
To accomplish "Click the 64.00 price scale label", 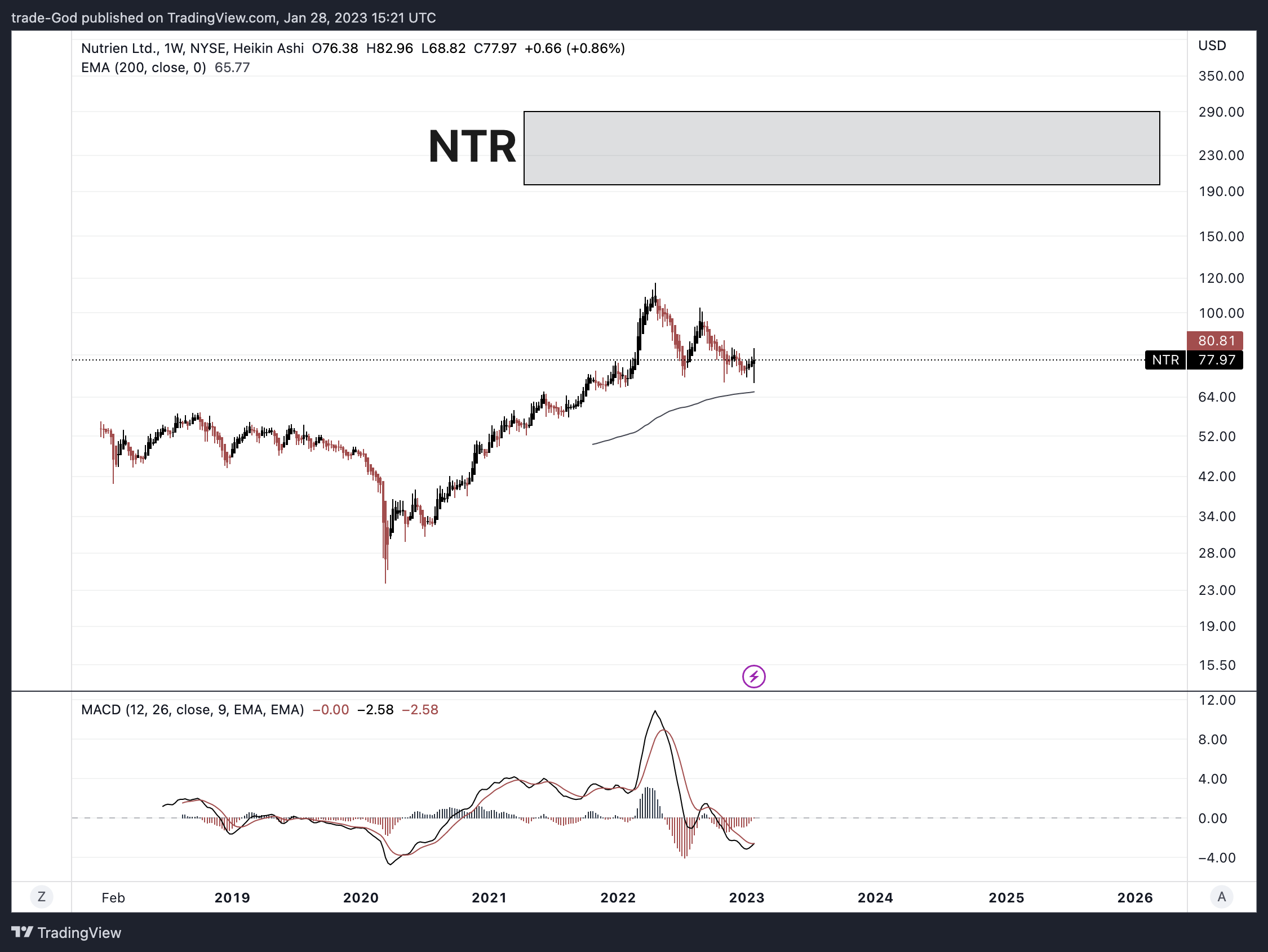I will pyautogui.click(x=1217, y=397).
